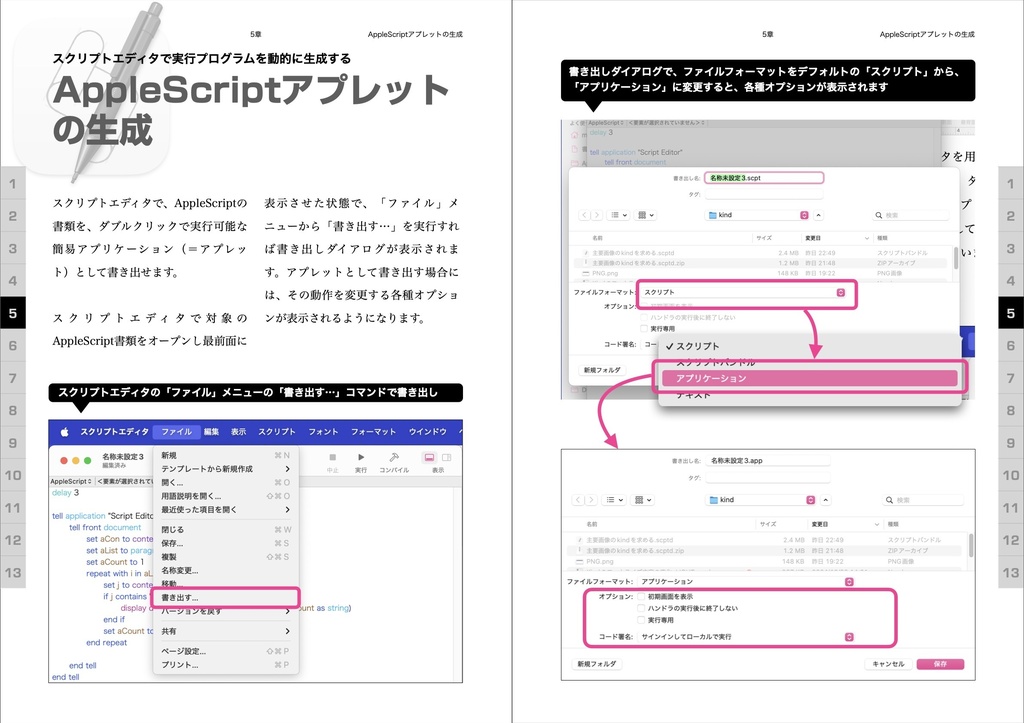Enable the 初期画面を表示 checkbox
The image size is (1024, 723).
641,596
